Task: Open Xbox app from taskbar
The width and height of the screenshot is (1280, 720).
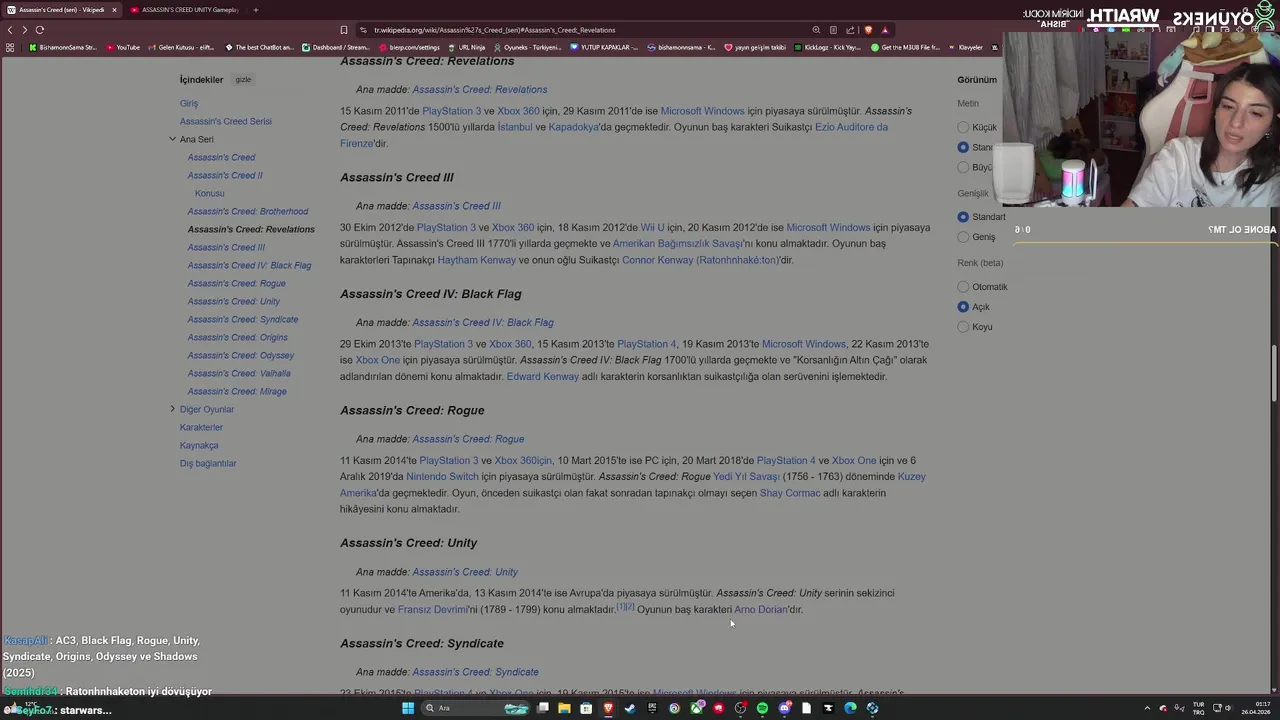Action: [x=696, y=708]
